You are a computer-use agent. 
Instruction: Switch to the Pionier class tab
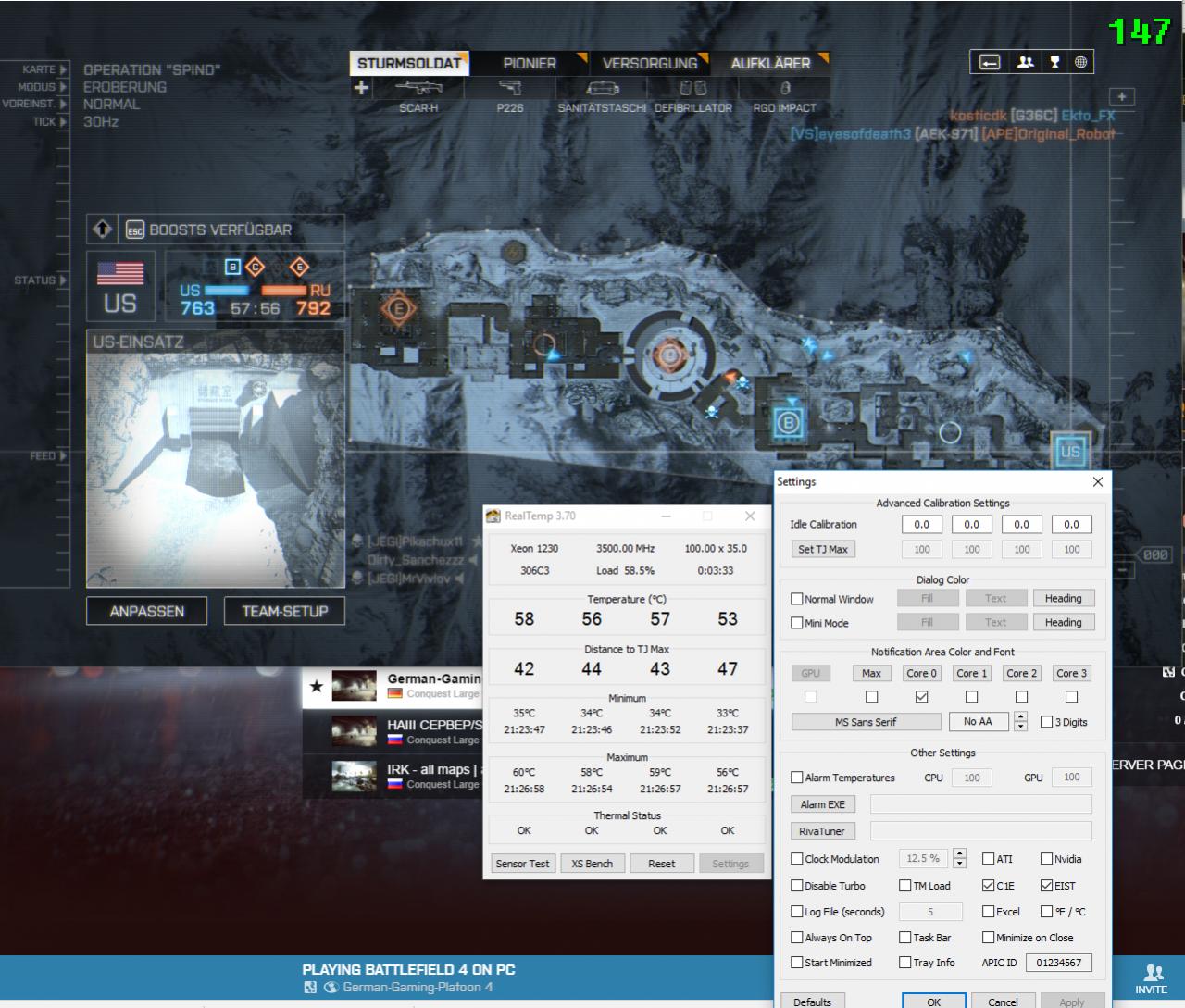pos(530,63)
